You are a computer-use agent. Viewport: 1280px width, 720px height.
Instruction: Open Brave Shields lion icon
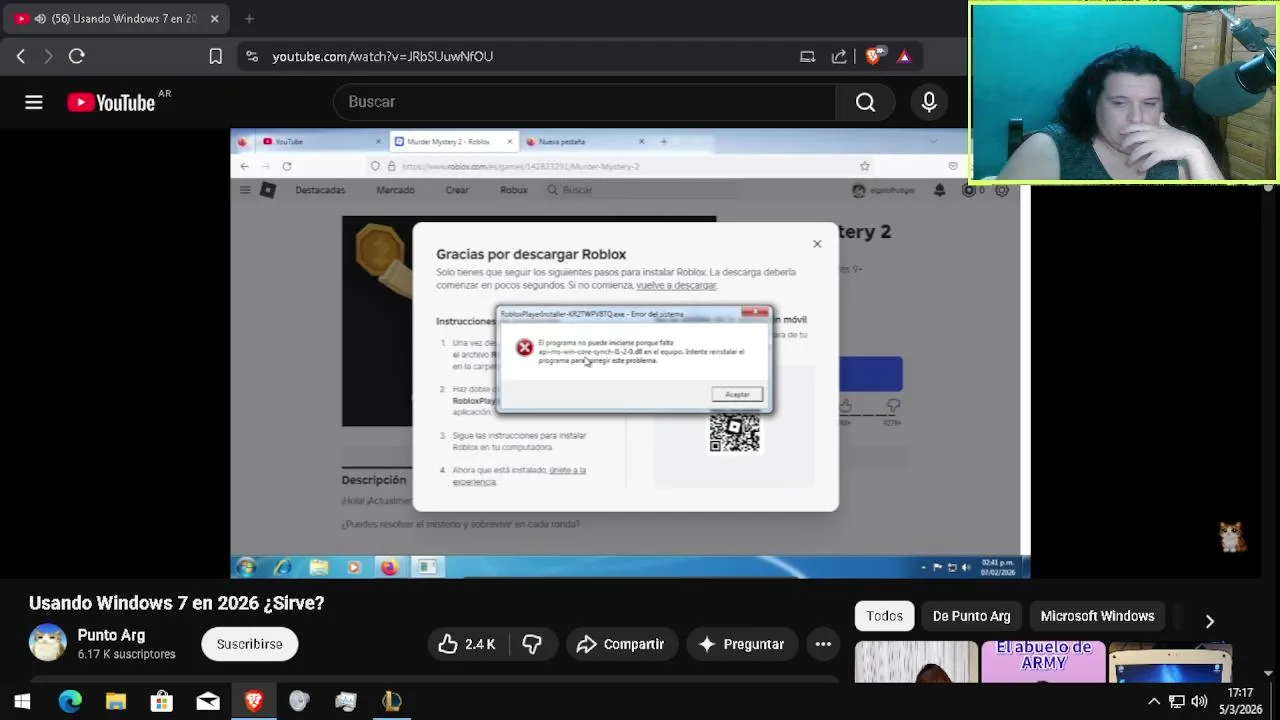pos(873,56)
